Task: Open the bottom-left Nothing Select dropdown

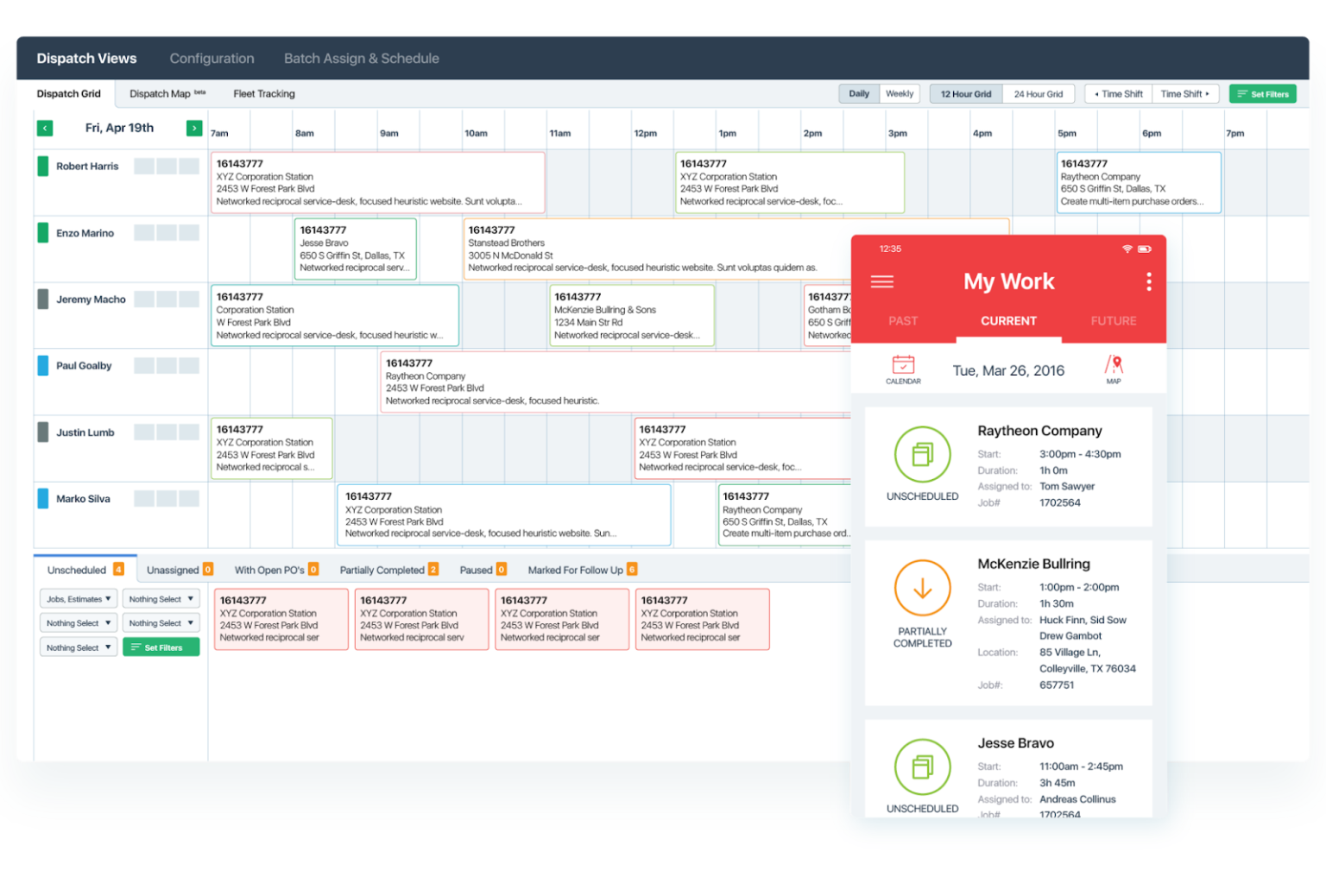Action: click(x=78, y=647)
